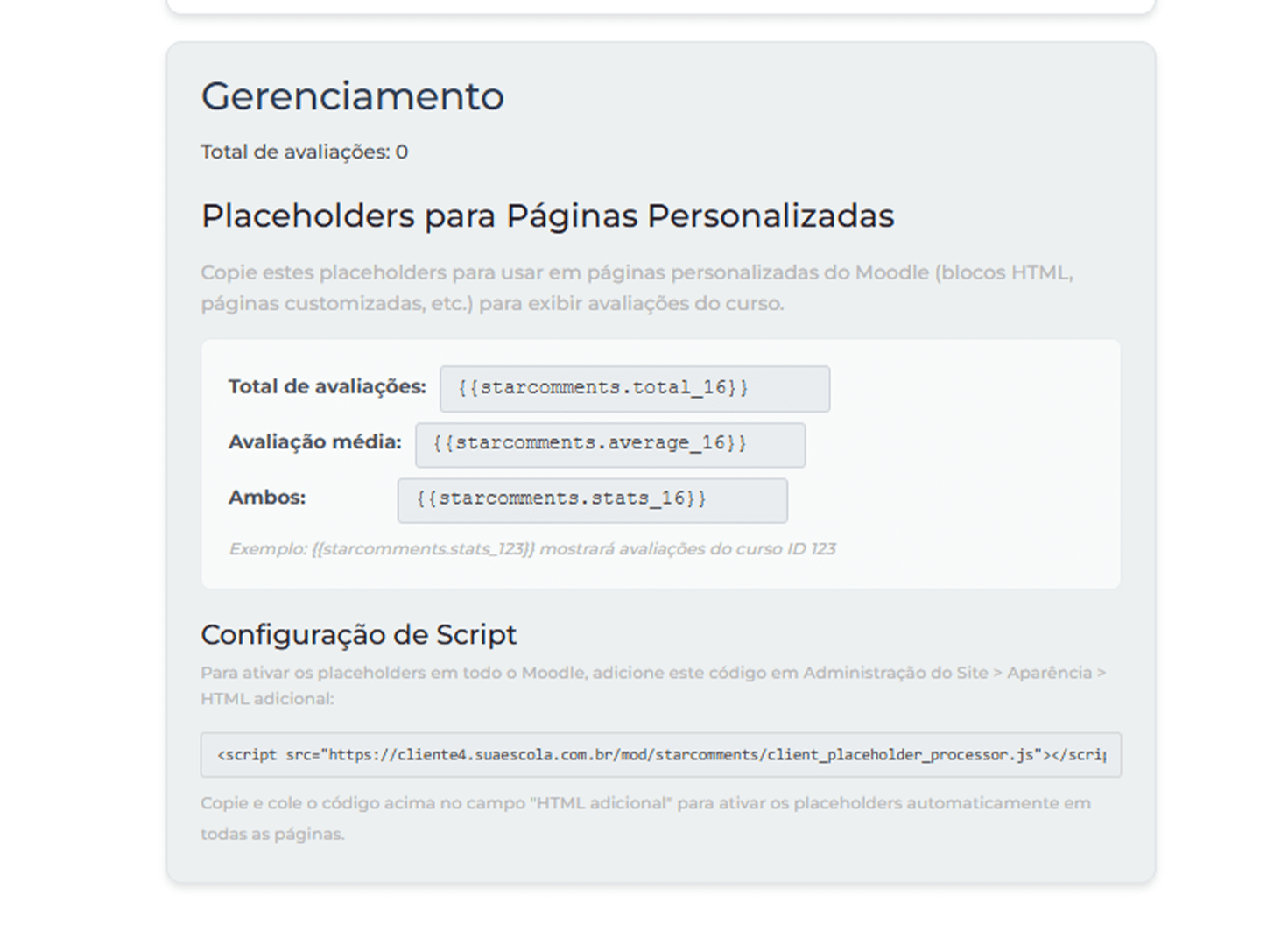Viewport: 1288px width, 946px height.
Task: Click the Configuração de Script heading
Action: coord(358,635)
